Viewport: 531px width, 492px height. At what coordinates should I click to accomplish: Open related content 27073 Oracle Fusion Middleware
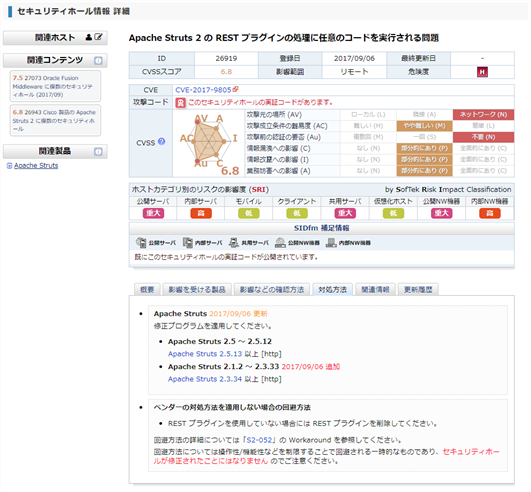pyautogui.click(x=55, y=86)
